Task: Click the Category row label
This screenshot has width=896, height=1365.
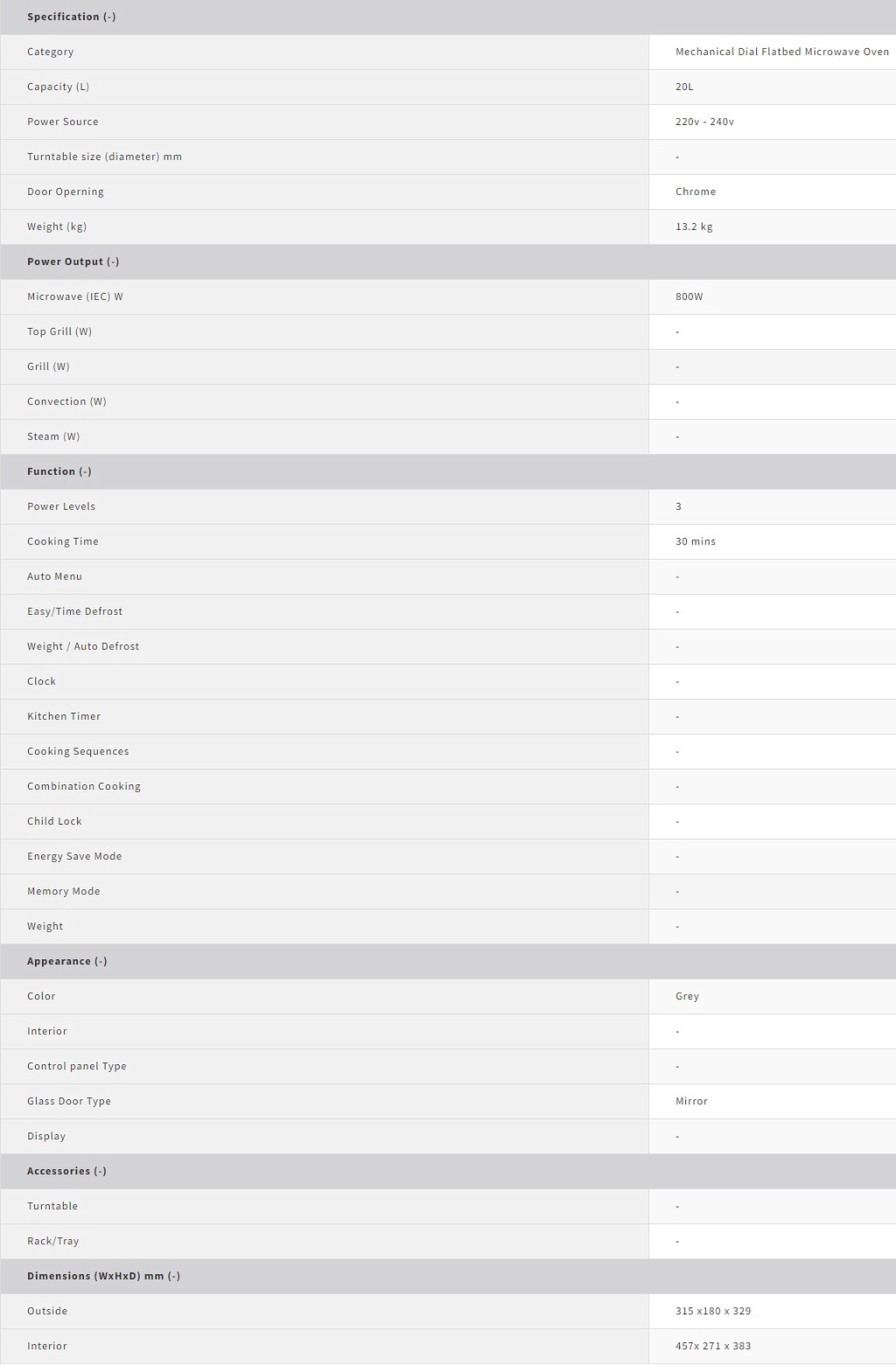Action: (x=50, y=52)
